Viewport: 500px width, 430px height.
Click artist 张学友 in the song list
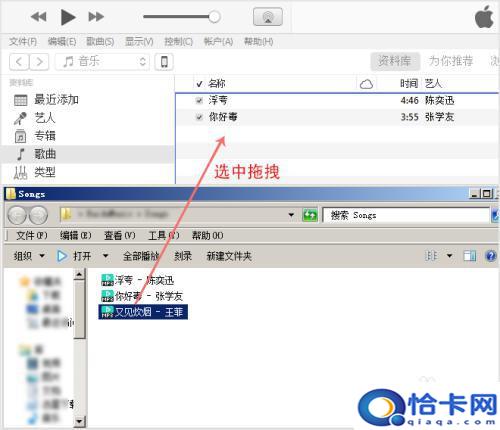pos(439,117)
